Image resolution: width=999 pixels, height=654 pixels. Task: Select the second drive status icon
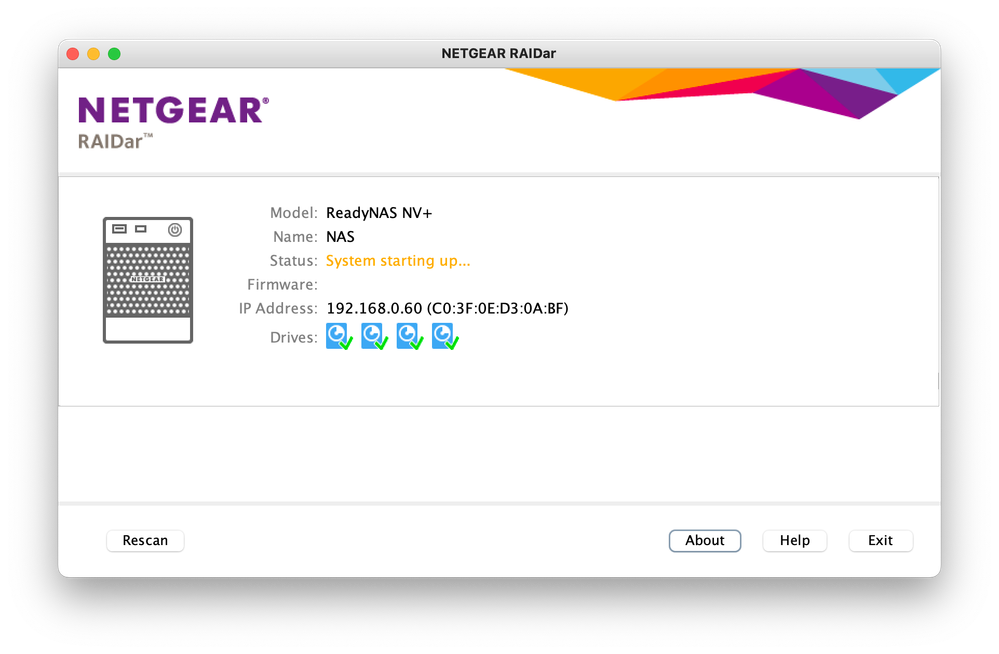[x=374, y=336]
